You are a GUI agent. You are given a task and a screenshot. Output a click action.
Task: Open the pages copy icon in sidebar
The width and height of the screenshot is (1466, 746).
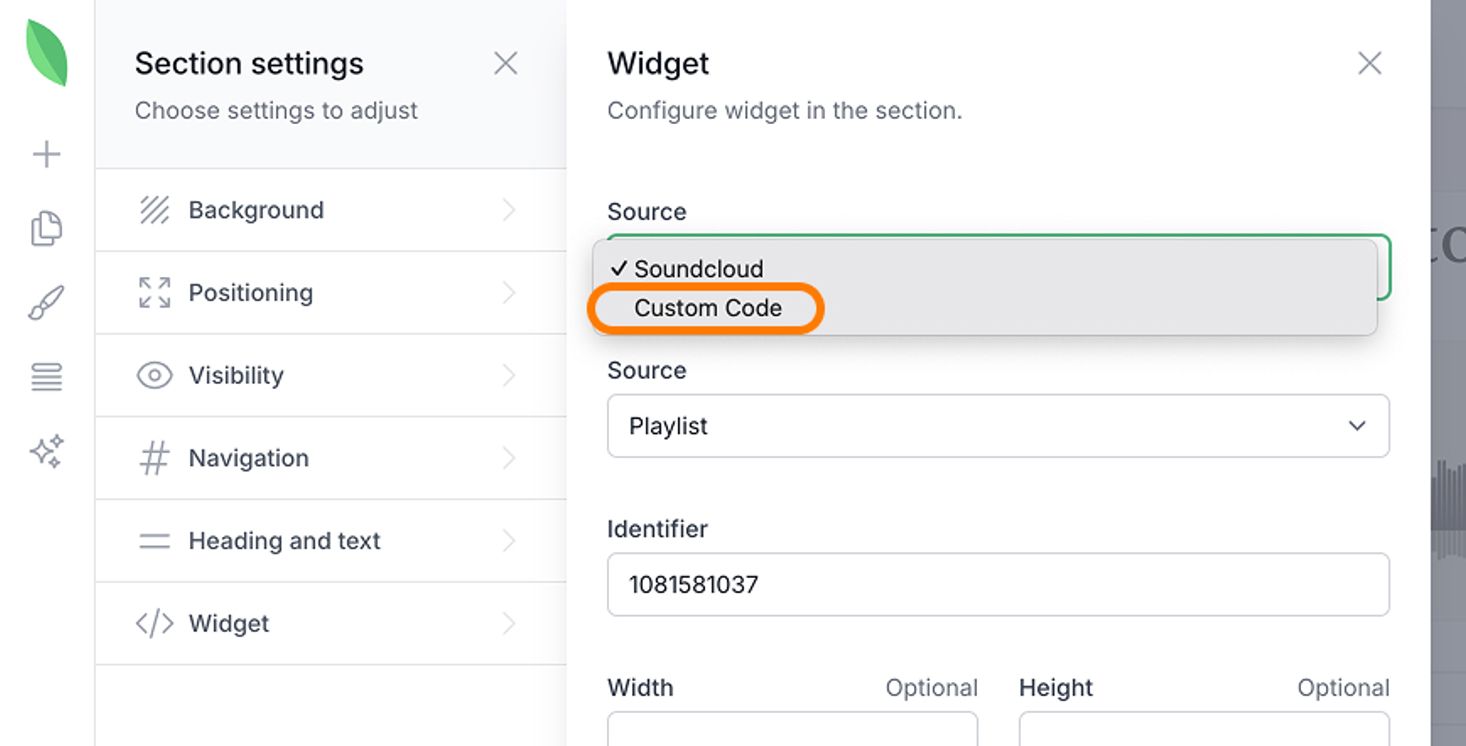click(47, 228)
